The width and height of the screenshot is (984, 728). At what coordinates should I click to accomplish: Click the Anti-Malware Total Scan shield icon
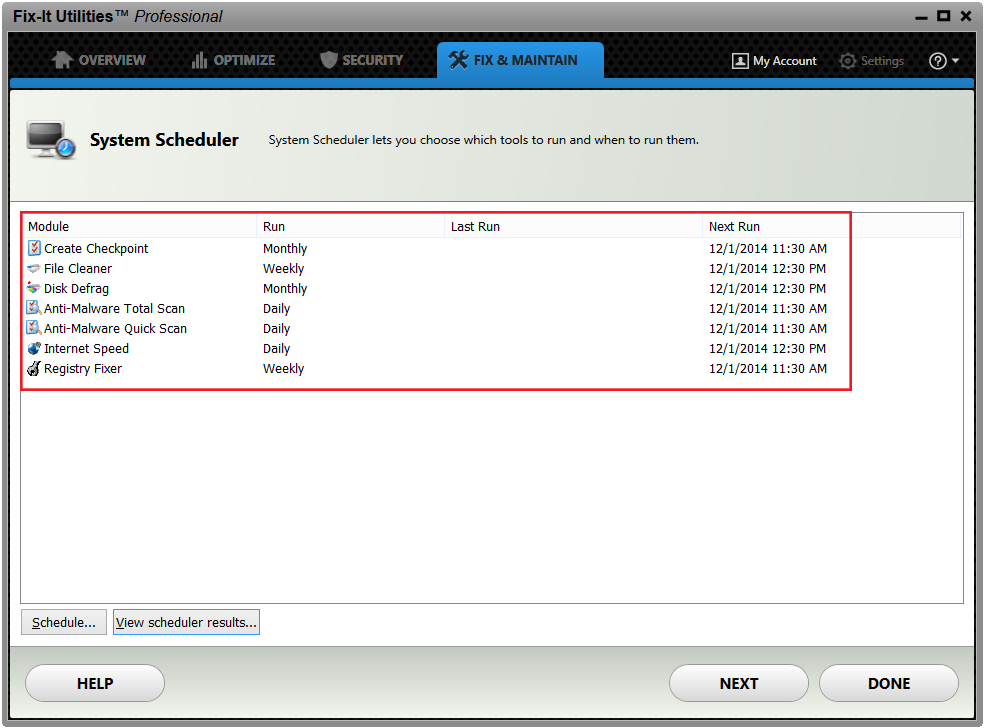[33, 308]
